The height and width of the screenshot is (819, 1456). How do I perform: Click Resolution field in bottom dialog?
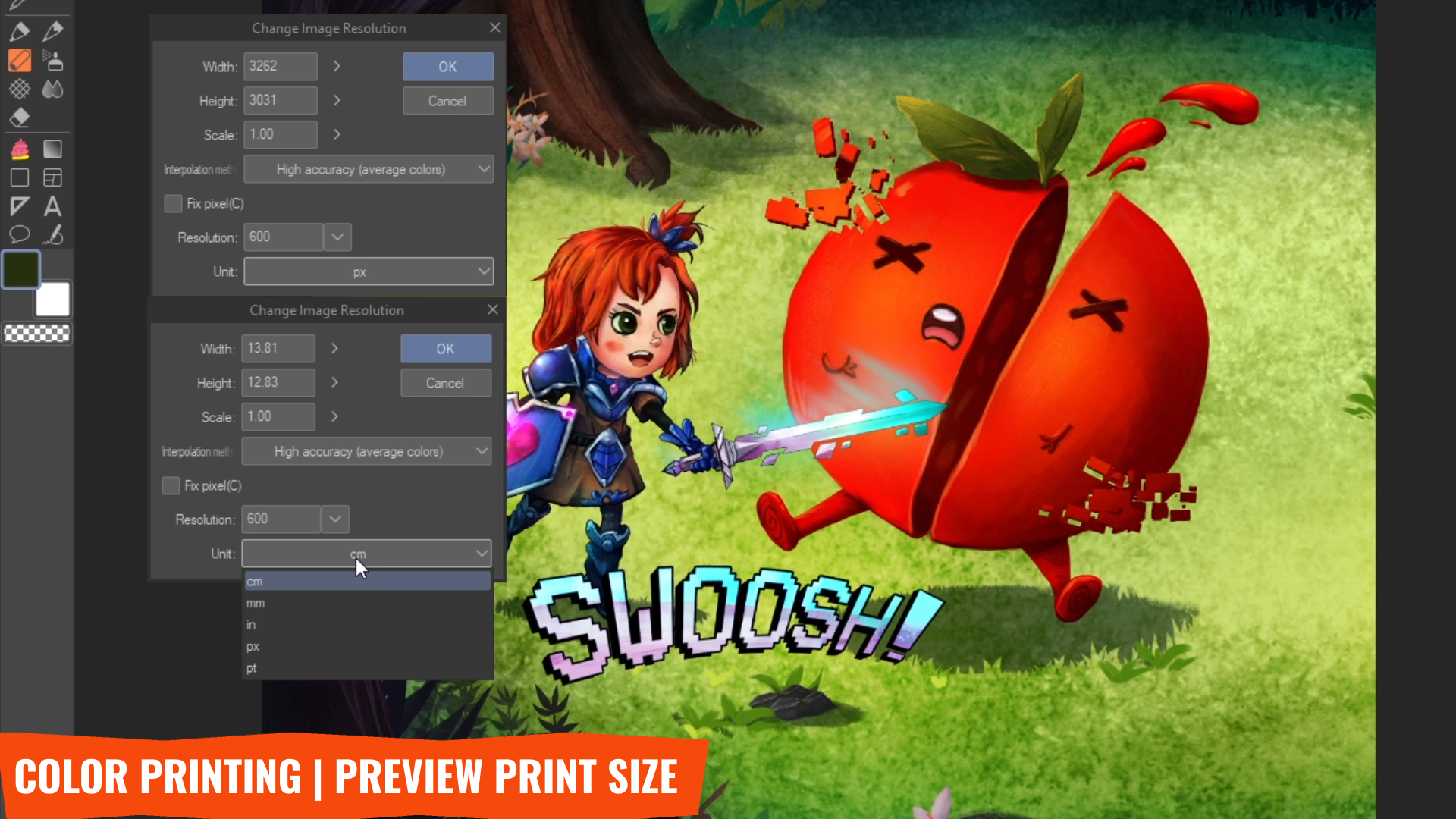click(x=281, y=519)
